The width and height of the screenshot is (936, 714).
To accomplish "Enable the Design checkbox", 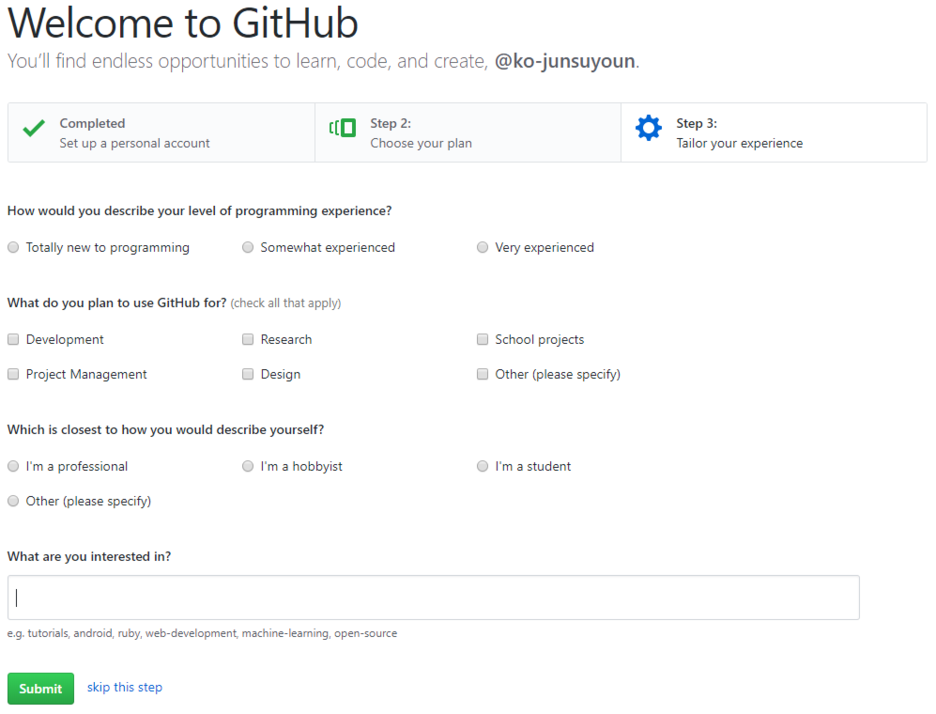I will click(x=247, y=374).
